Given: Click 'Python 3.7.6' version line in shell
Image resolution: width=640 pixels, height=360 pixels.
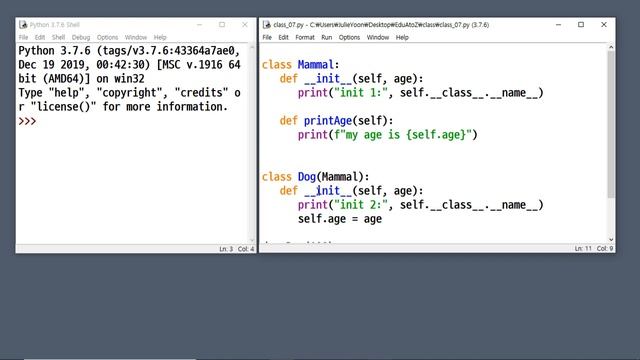Looking at the screenshot, I should coord(129,51).
